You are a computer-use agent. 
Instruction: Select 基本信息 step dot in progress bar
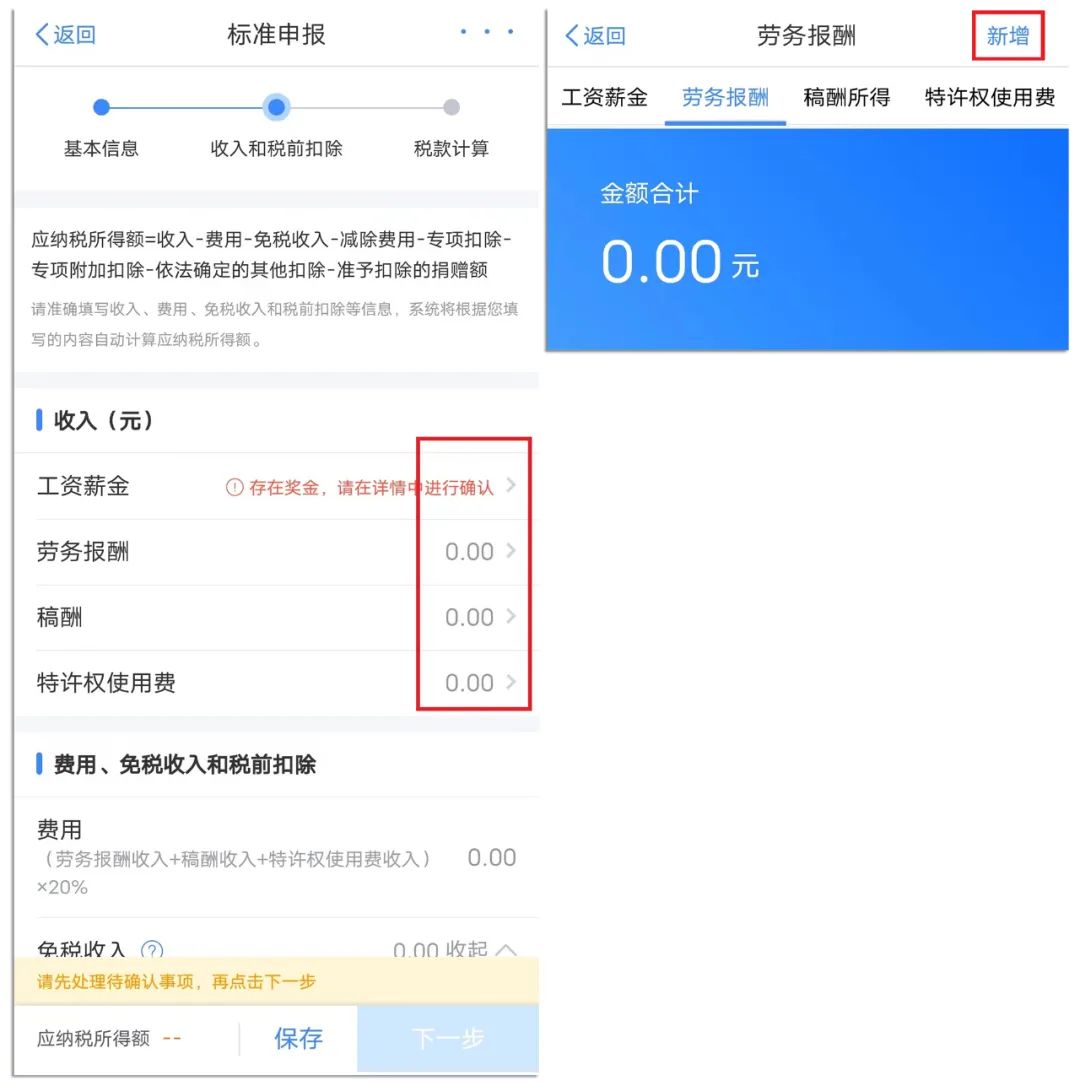pos(101,107)
